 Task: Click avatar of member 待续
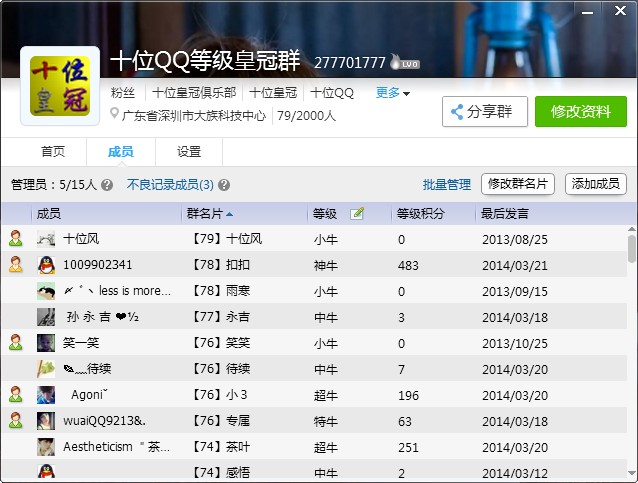point(46,369)
